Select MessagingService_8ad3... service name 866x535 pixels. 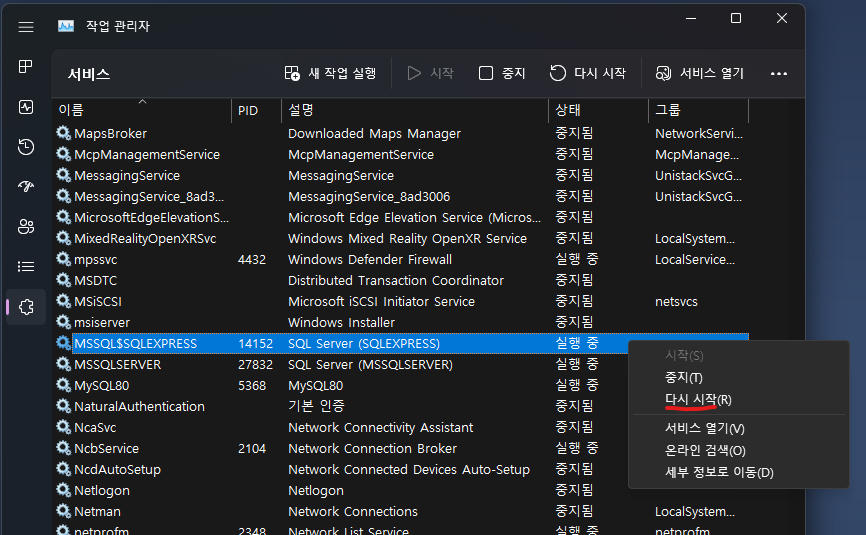tap(149, 197)
